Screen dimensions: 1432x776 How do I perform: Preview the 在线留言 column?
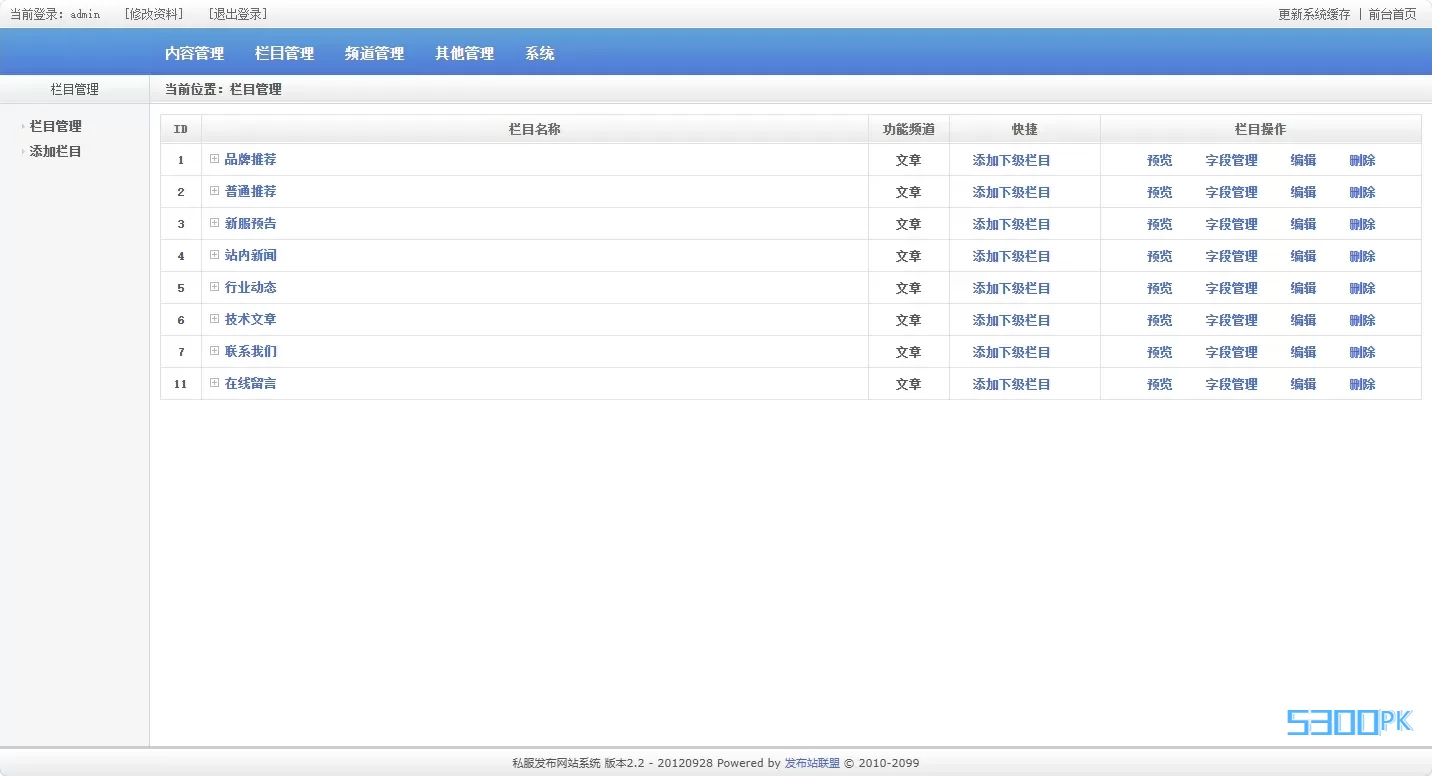(x=1159, y=384)
